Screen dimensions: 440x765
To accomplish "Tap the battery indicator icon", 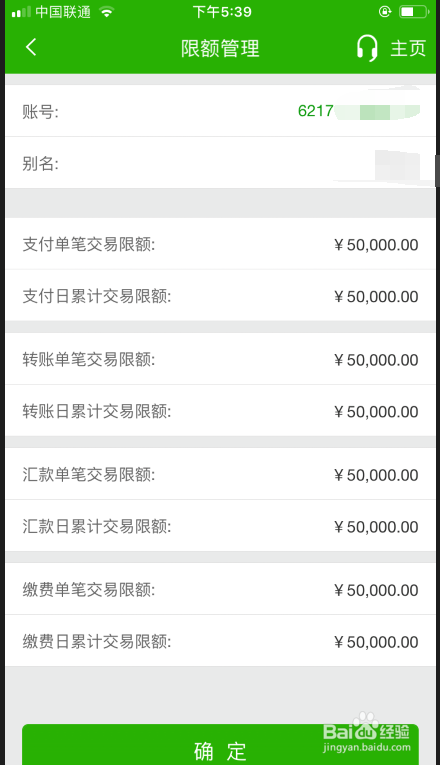I will click(x=414, y=11).
